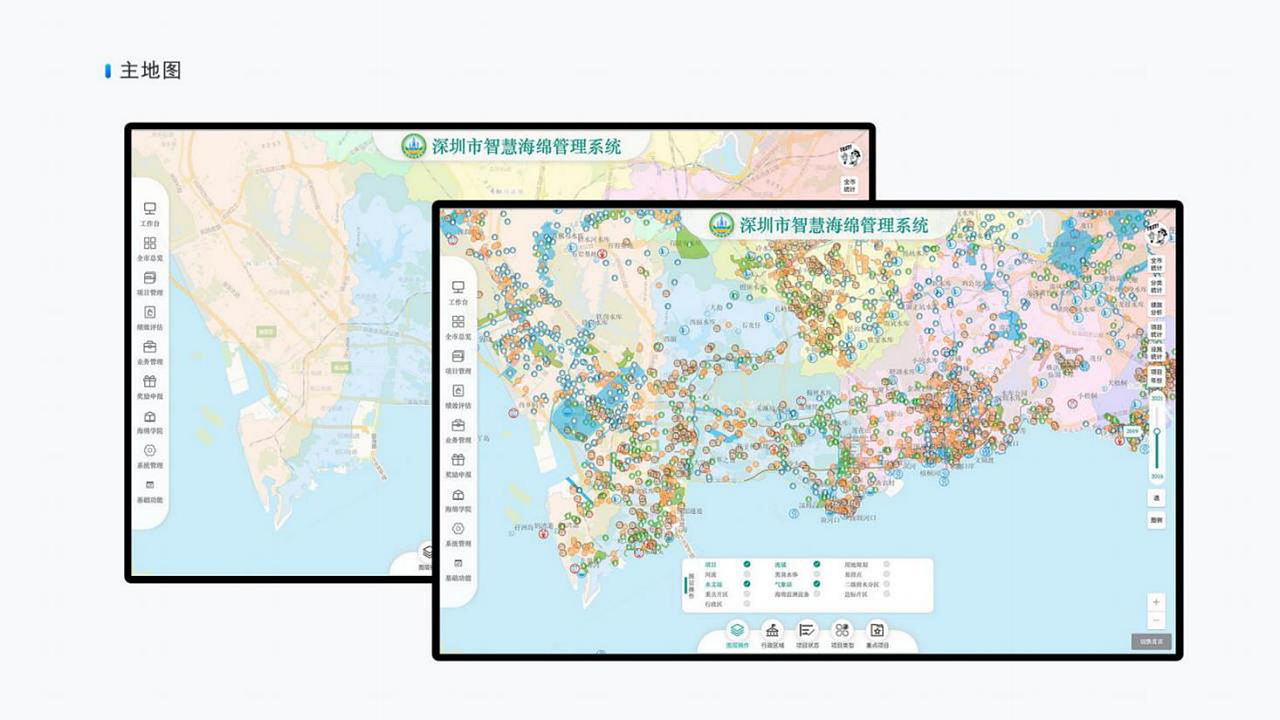Click the year slider handle
The image size is (1280, 720).
(1157, 431)
